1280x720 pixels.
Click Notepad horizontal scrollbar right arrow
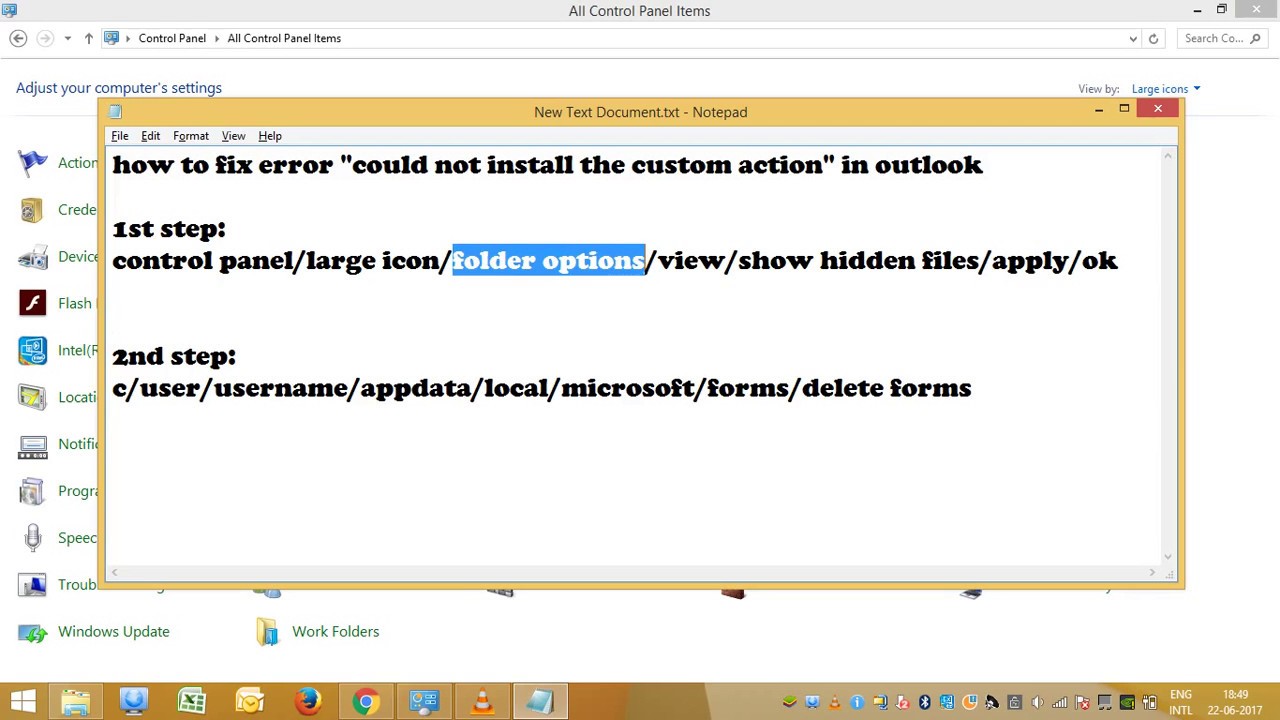[x=1152, y=573]
